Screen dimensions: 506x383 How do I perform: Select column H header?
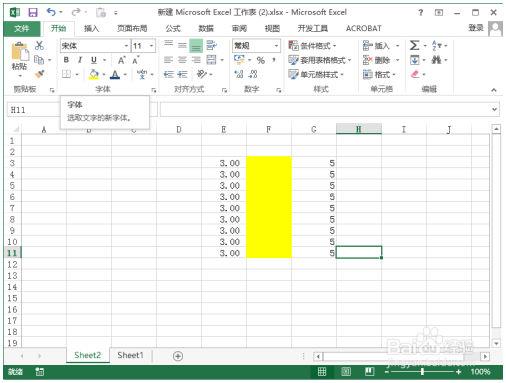click(x=359, y=129)
